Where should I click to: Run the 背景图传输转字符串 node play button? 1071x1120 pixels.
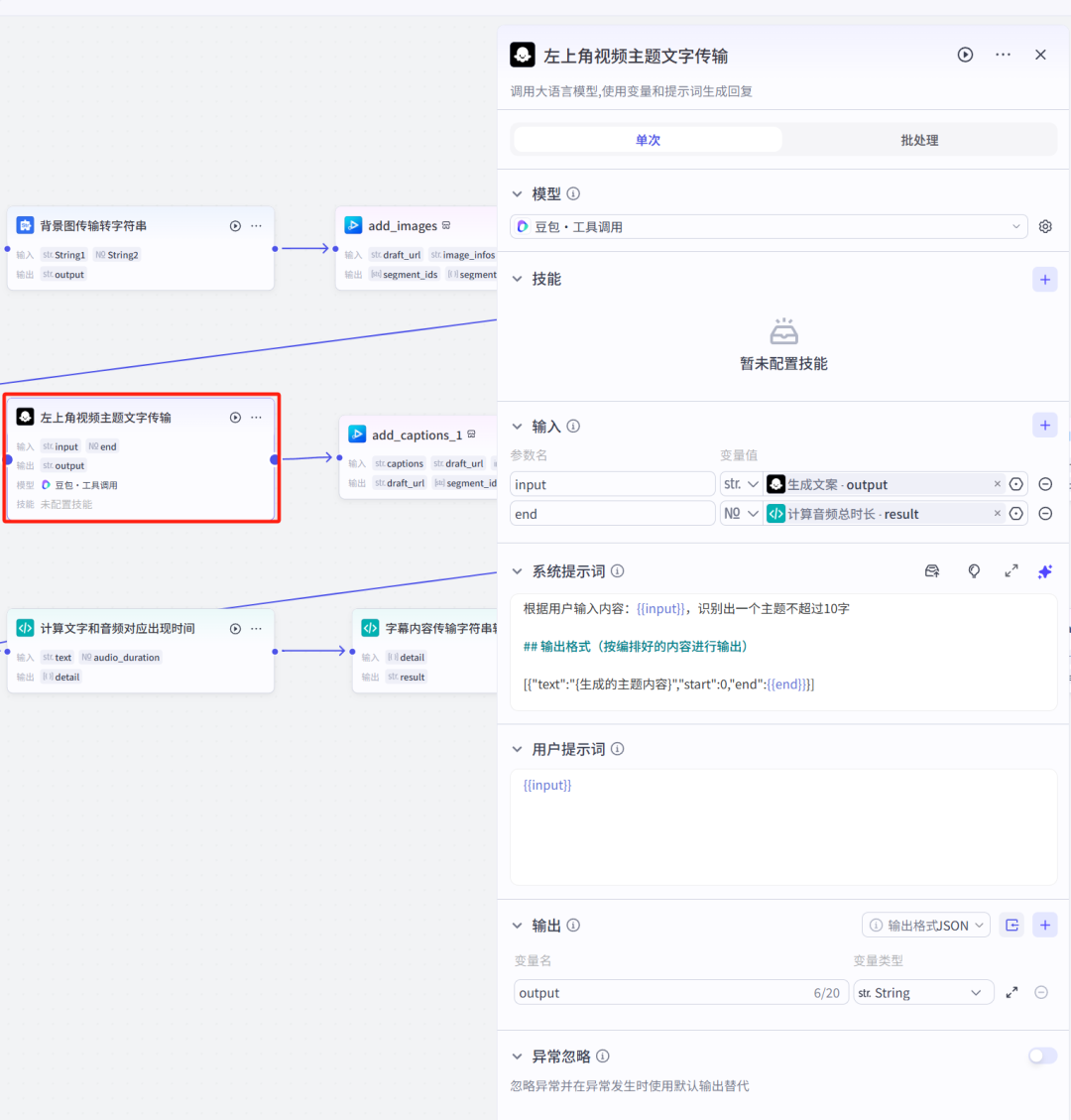tap(234, 225)
